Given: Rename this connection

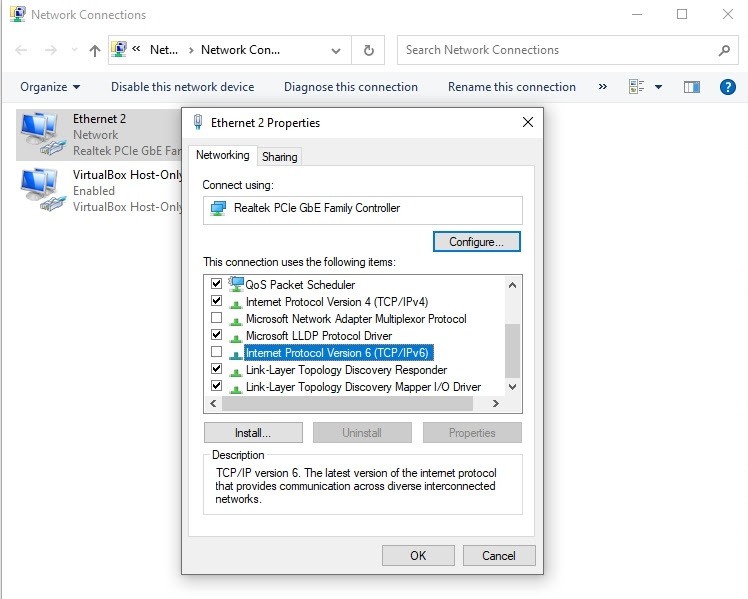Looking at the screenshot, I should point(511,87).
